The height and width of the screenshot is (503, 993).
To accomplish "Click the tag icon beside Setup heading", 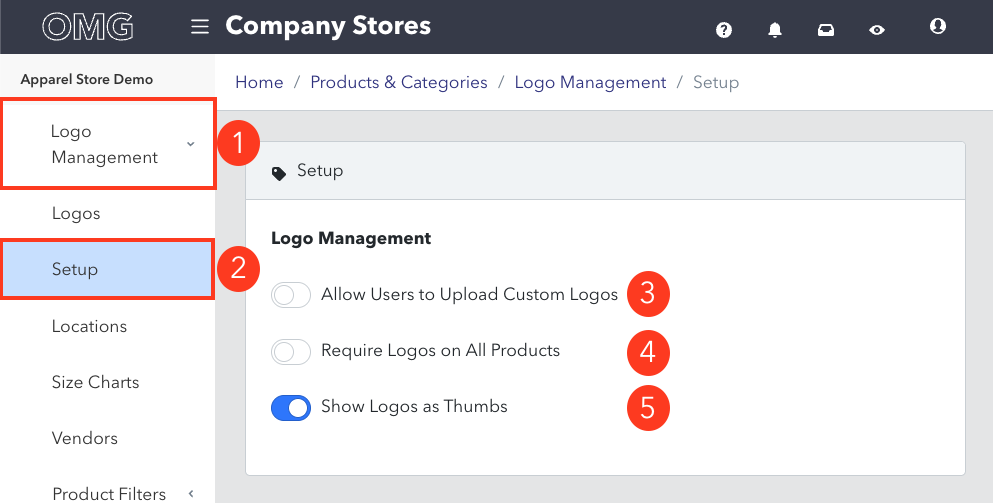I will pyautogui.click(x=279, y=173).
